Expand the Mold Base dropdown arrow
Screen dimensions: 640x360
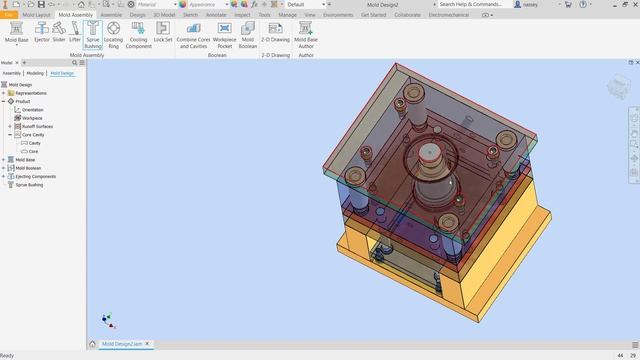pyautogui.click(x=17, y=45)
